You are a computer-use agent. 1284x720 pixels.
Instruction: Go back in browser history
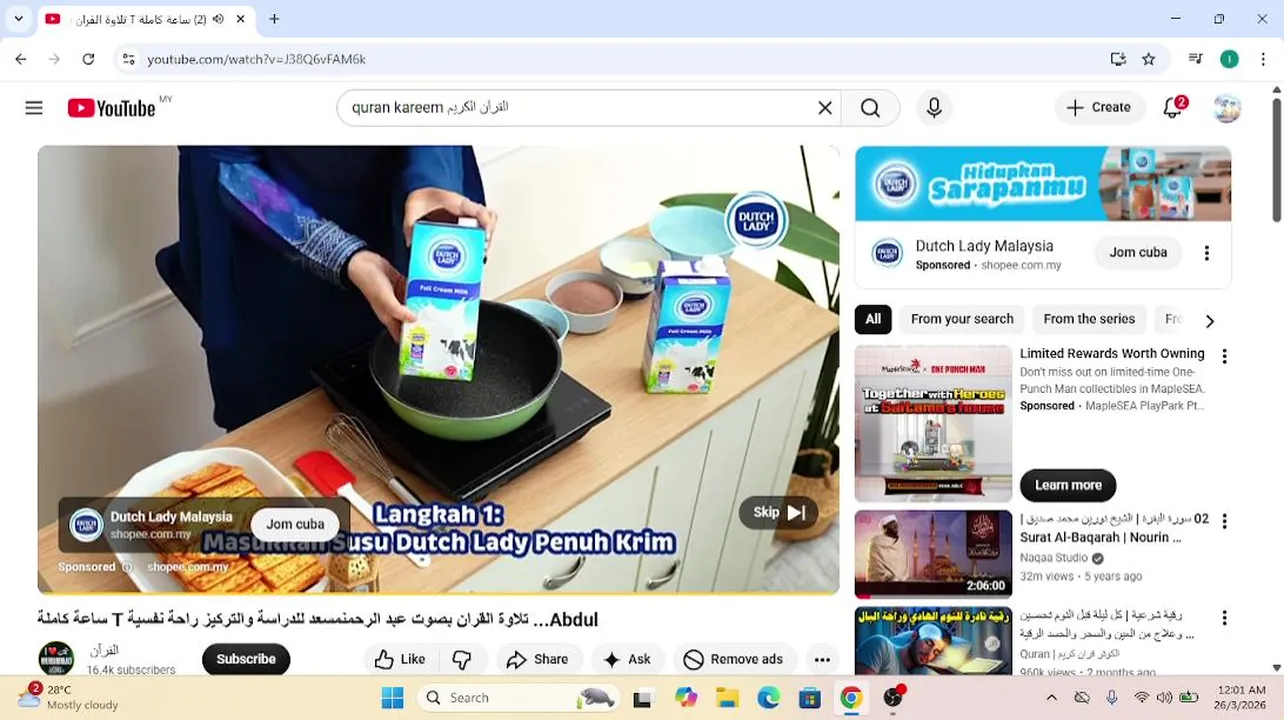pos(21,59)
